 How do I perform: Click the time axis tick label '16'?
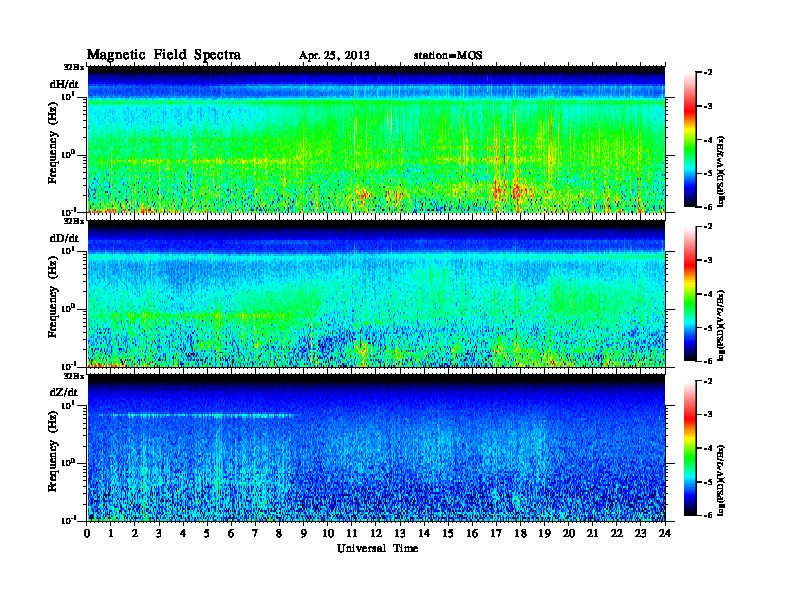pyautogui.click(x=472, y=534)
